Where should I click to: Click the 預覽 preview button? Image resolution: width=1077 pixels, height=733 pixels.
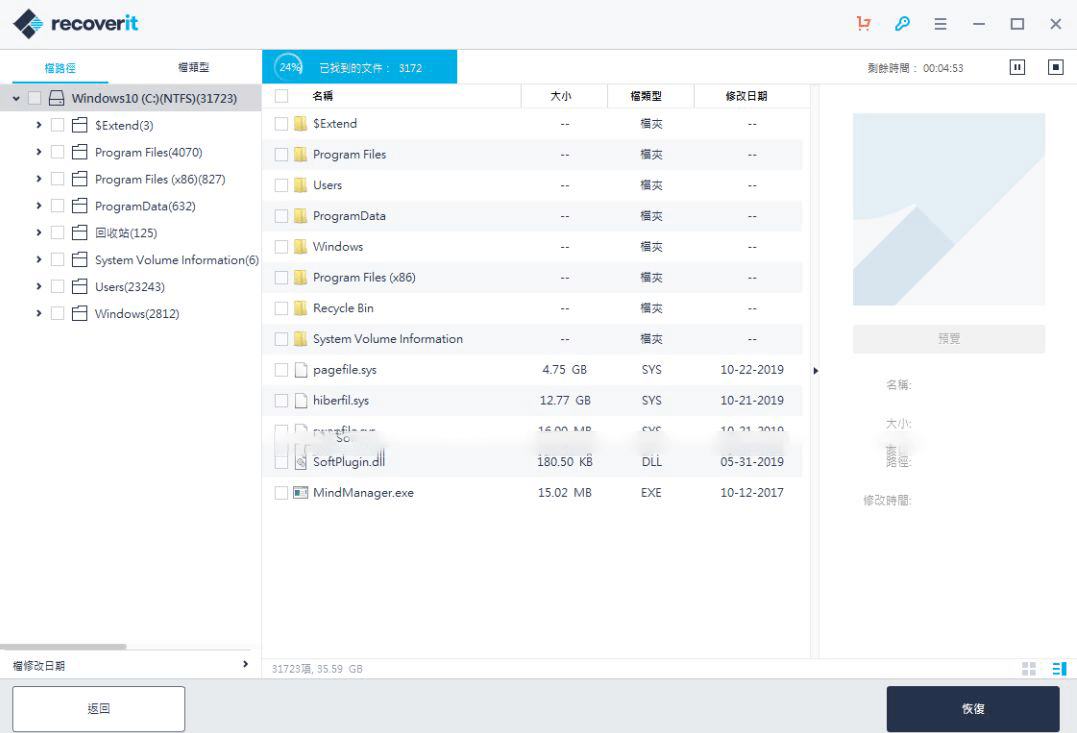point(949,339)
